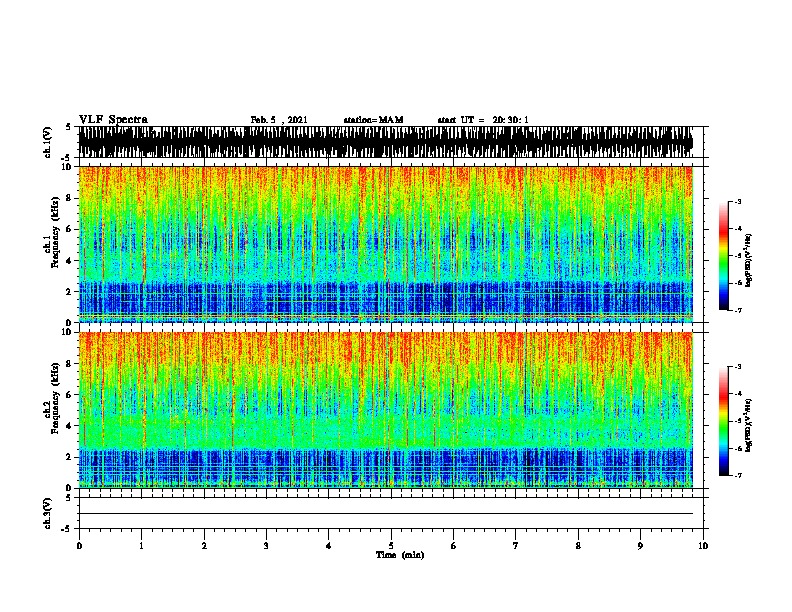
Task: Click time axis tick label "8"
Action: [578, 546]
